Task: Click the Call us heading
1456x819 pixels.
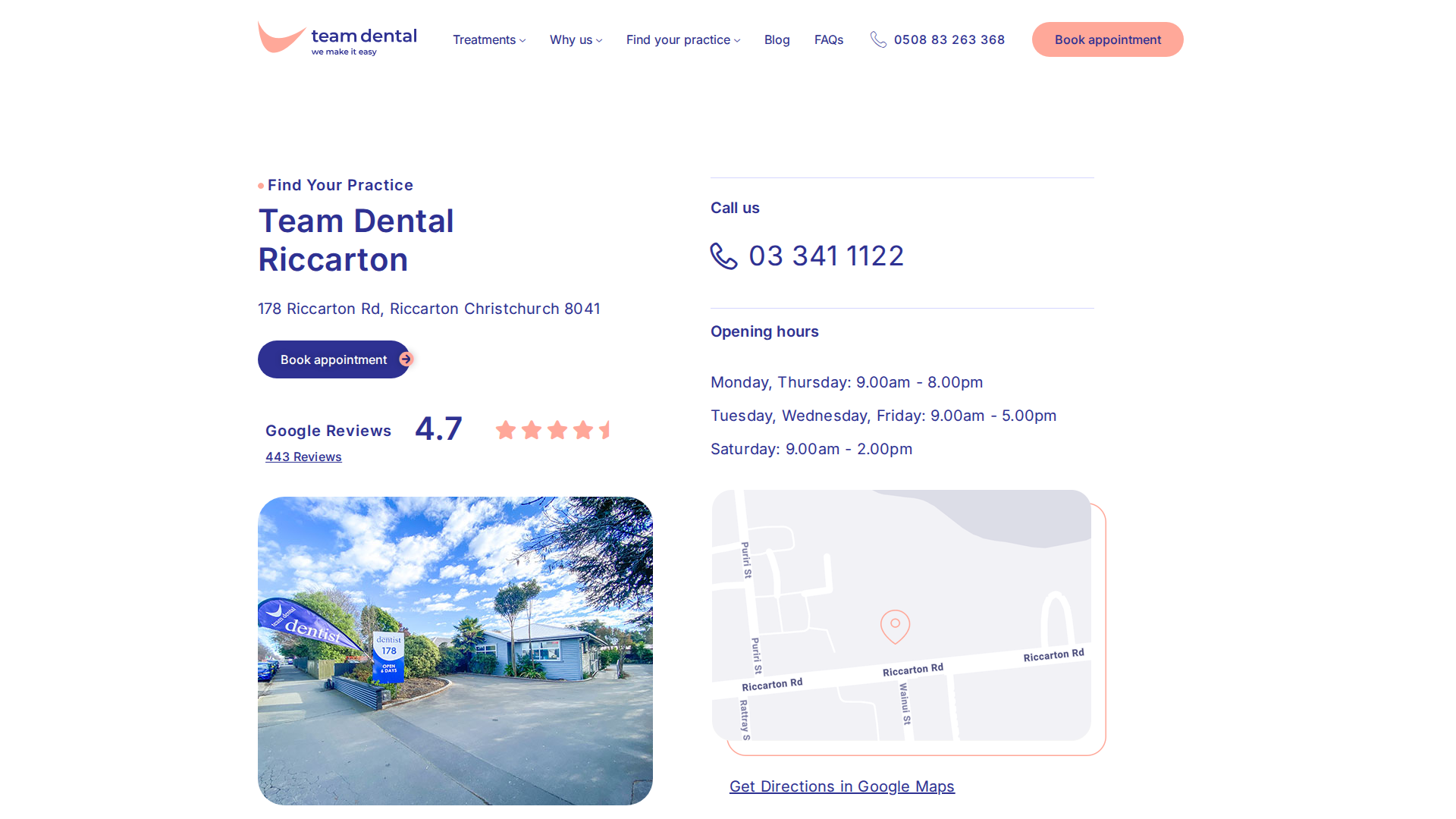Action: pos(735,208)
